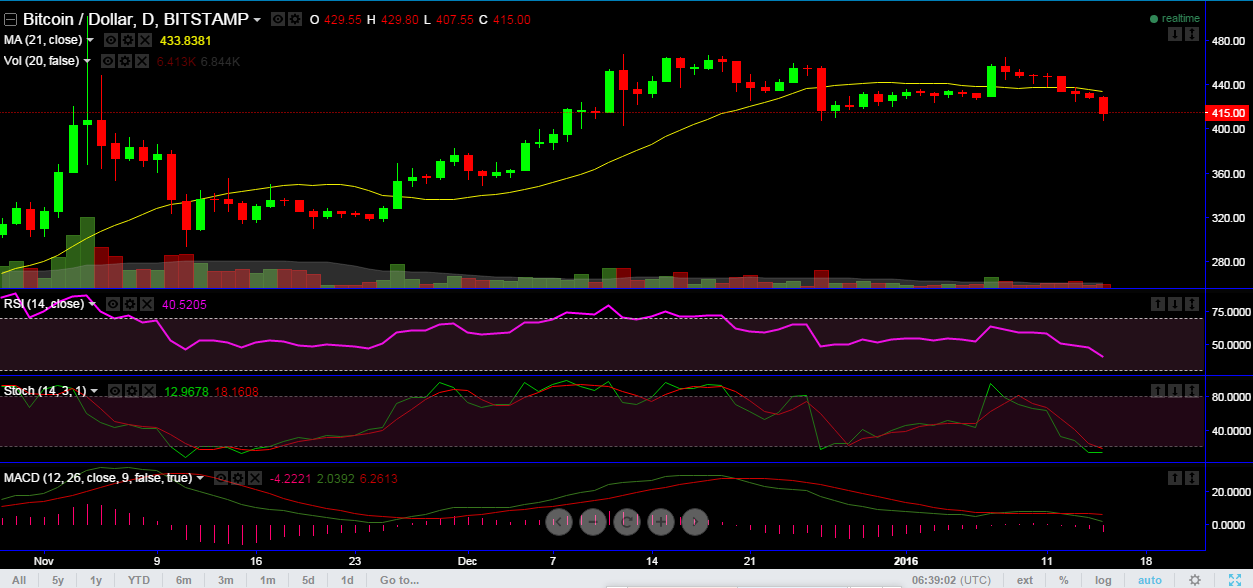This screenshot has width=1253, height=588.
Task: Expand the MA (21, close) dropdown arrow
Action: point(91,40)
